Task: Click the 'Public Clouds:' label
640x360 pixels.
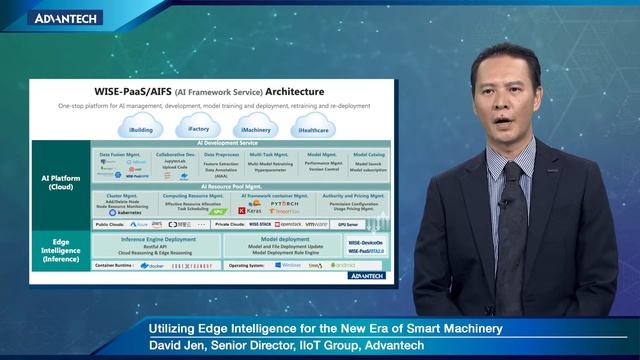Action: [109, 224]
